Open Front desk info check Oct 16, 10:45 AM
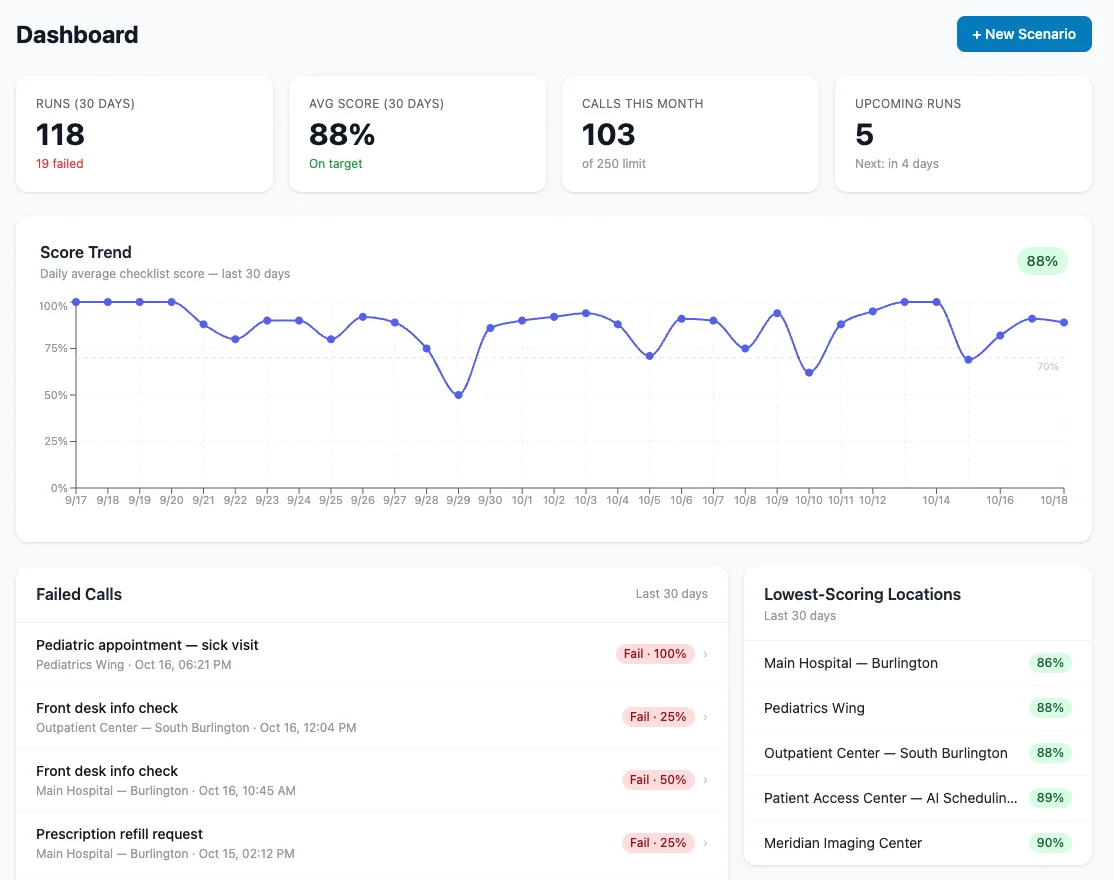 372,780
